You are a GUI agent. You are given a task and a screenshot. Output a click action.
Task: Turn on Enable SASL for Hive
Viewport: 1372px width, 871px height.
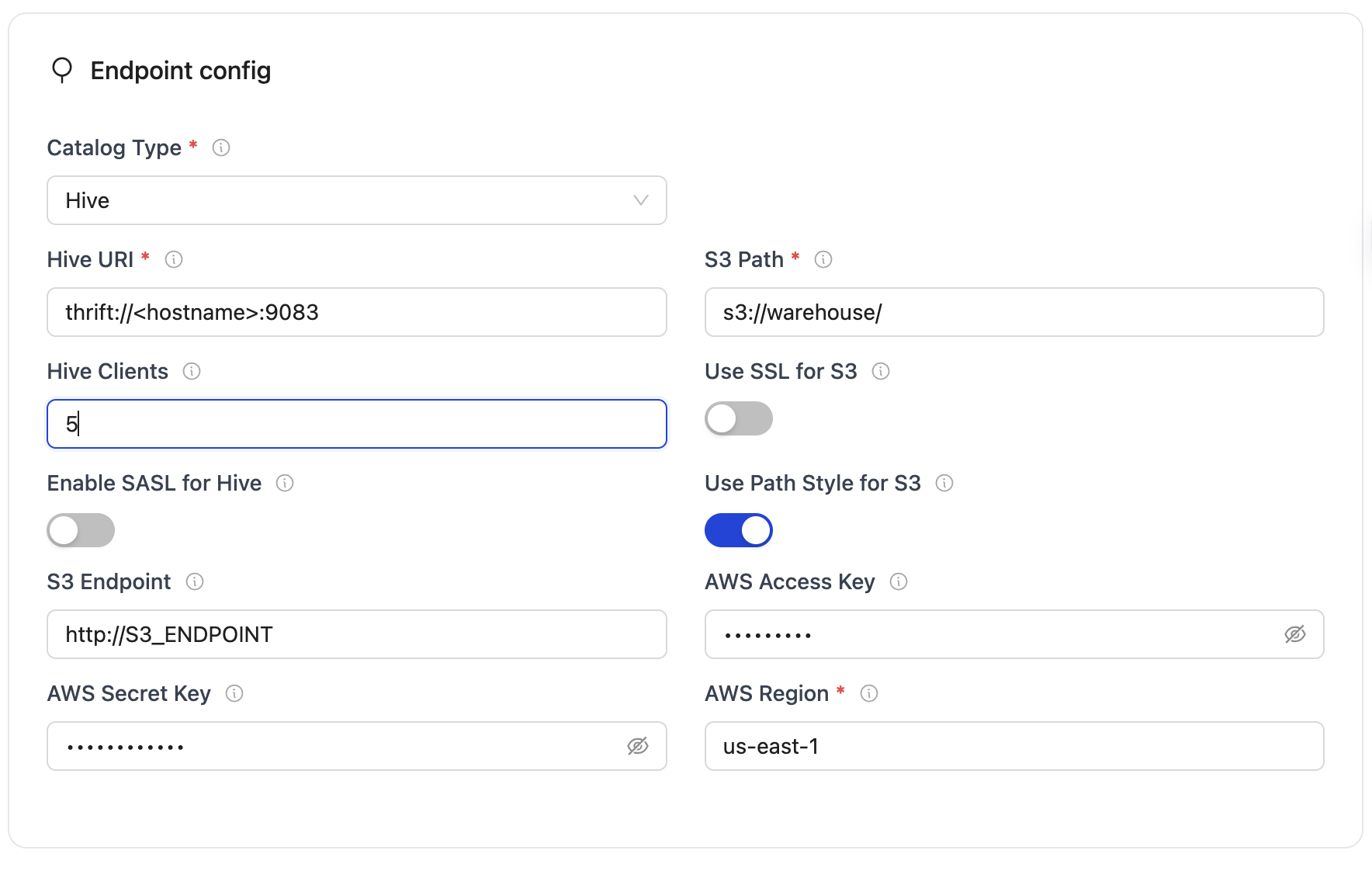tap(80, 530)
